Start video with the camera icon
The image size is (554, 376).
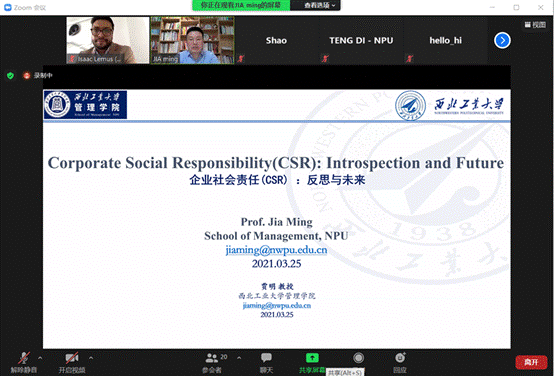click(72, 363)
